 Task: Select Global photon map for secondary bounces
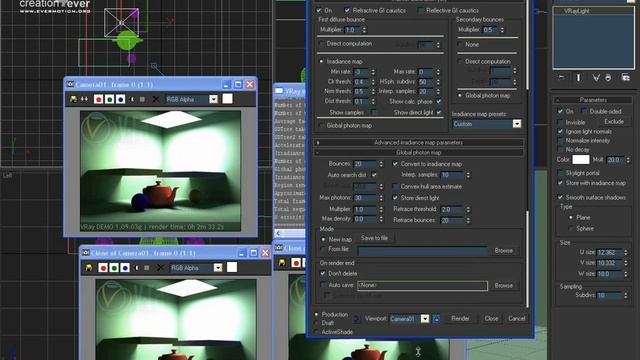coord(460,96)
